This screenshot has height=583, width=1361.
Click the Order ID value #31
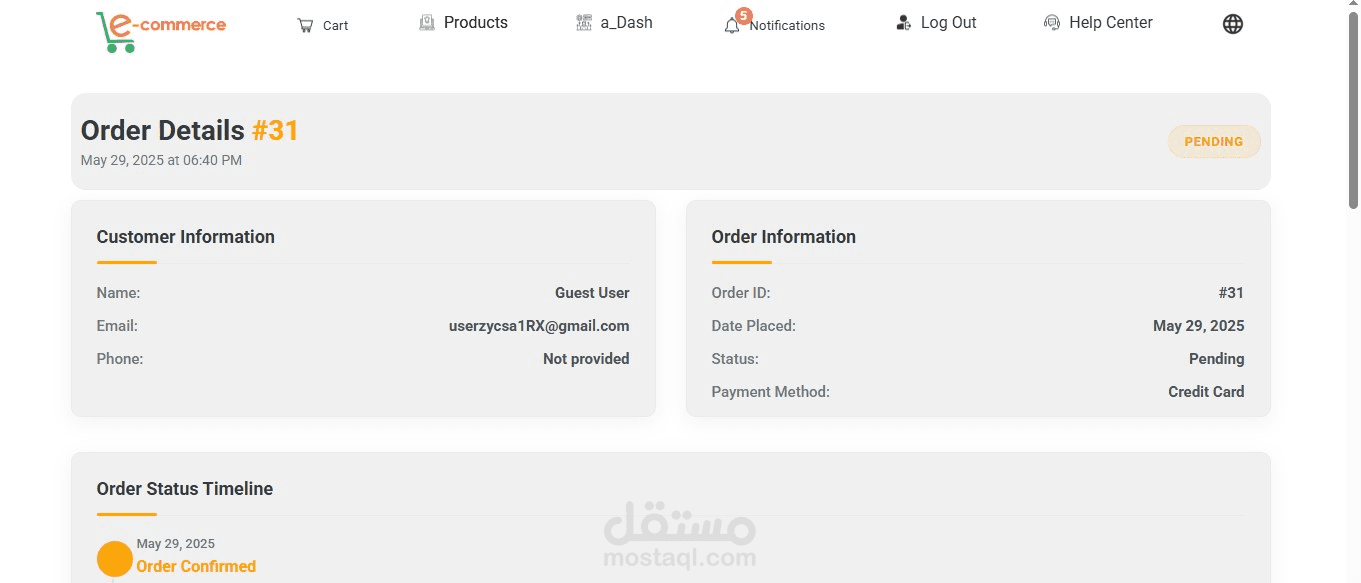click(x=1231, y=293)
